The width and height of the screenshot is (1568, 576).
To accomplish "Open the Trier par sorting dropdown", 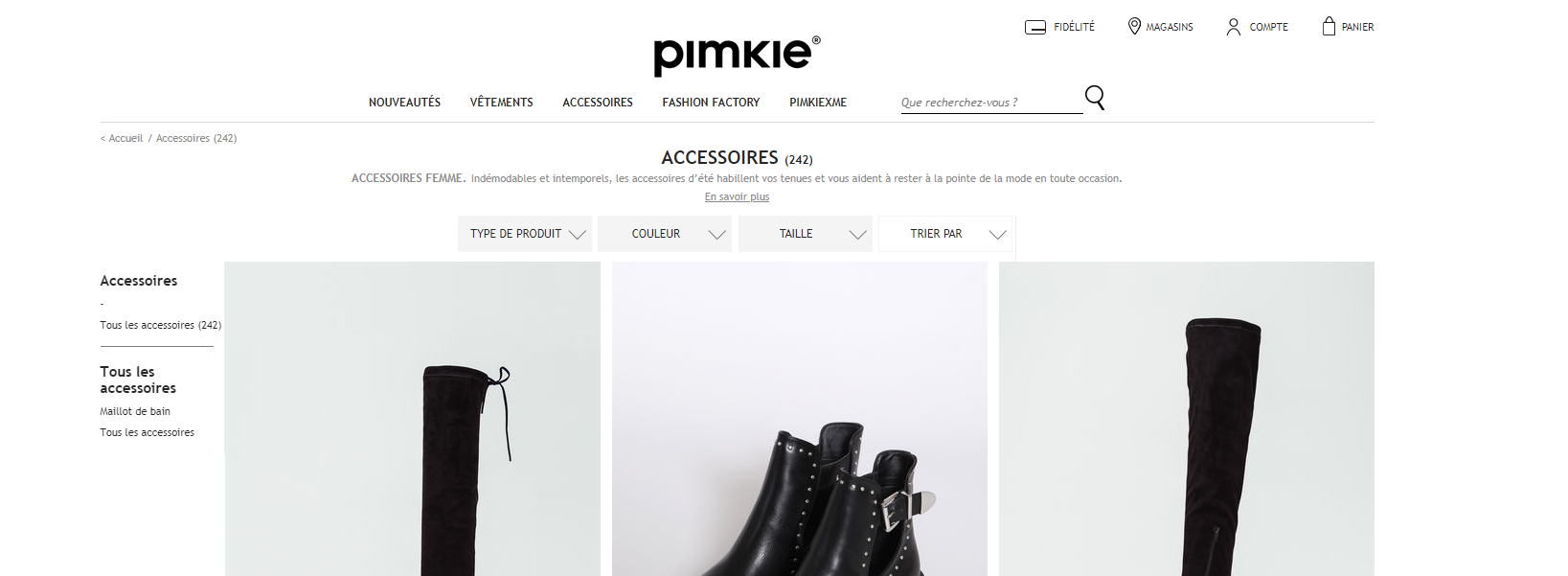I will pos(945,234).
